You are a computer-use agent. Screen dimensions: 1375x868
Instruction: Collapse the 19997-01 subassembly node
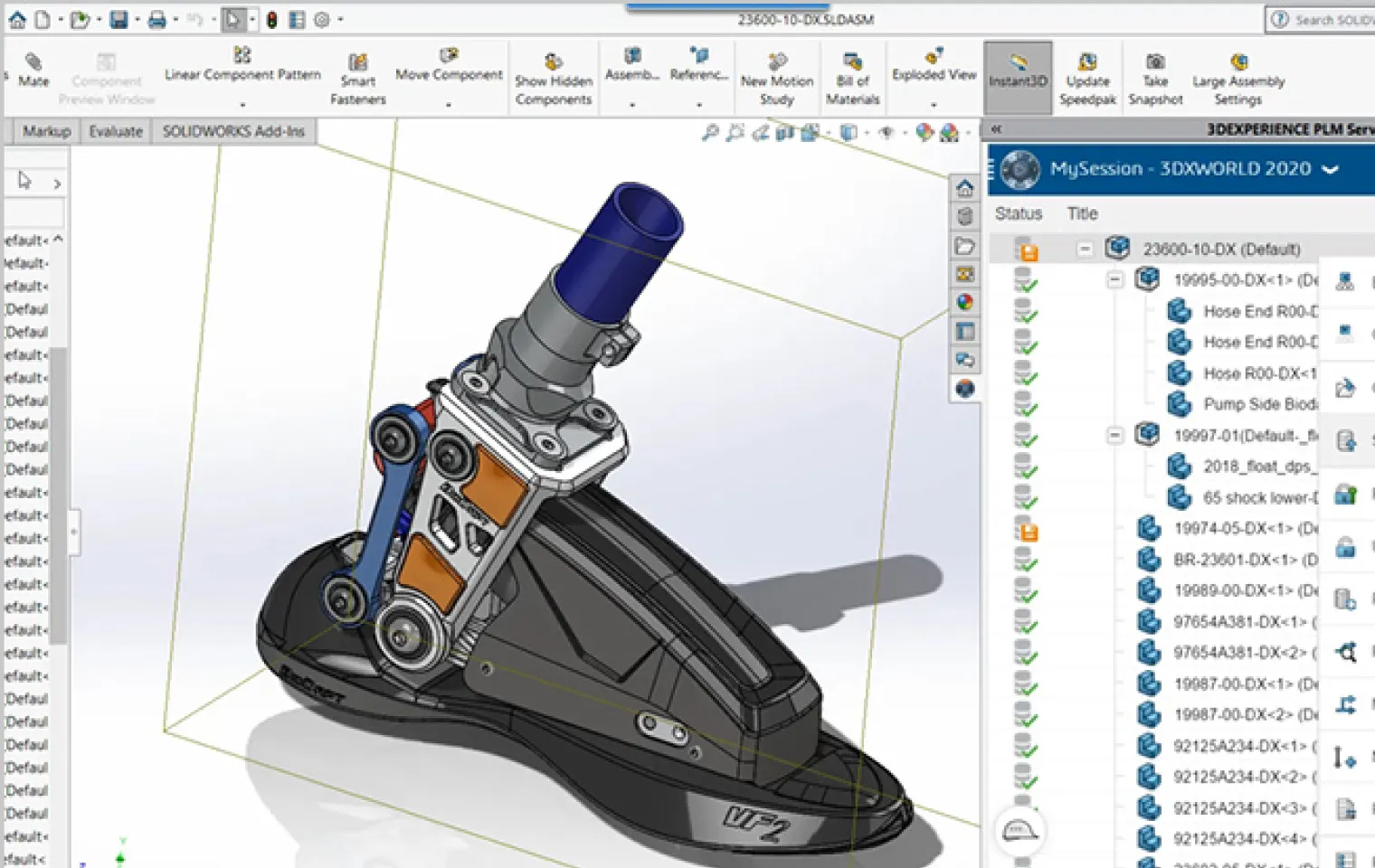[x=1115, y=436]
